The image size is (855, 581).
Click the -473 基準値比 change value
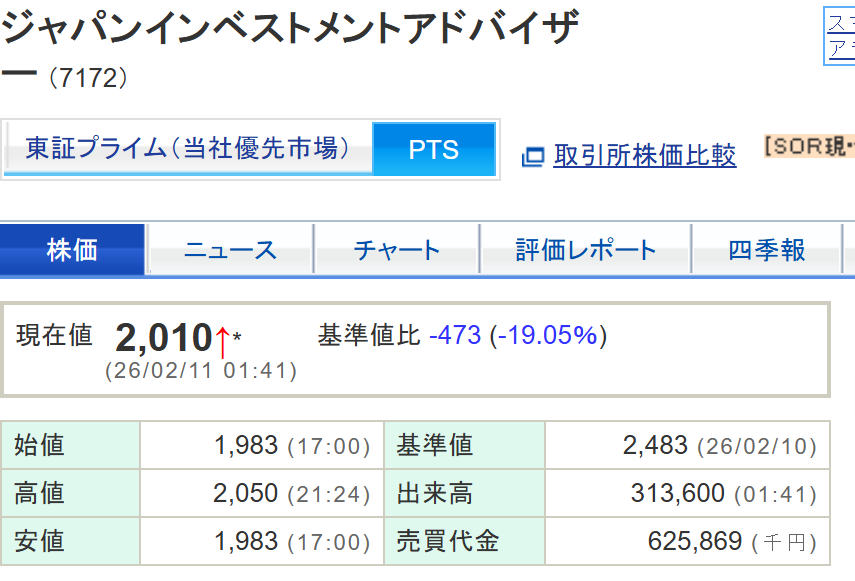point(455,335)
